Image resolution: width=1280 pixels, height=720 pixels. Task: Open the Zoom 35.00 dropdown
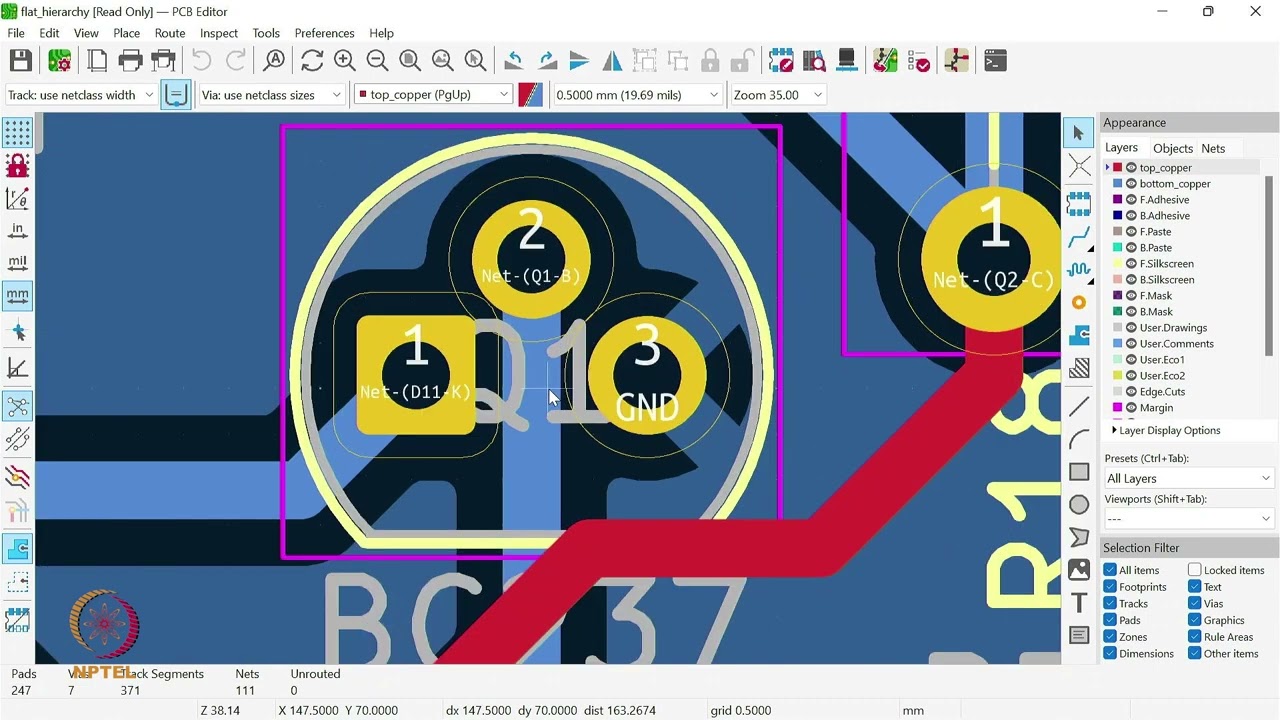(777, 95)
